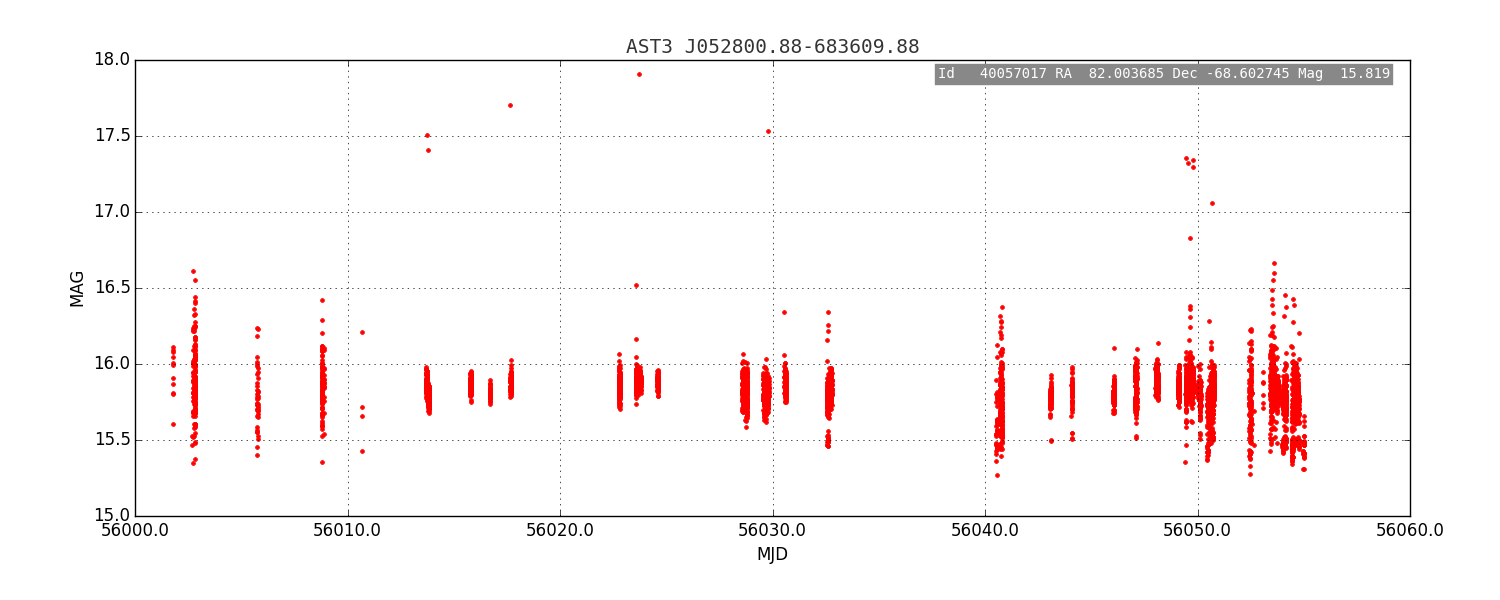1500x600 pixels.
Task: Select the outlier point at magnitude 17.7
Action: coord(510,105)
